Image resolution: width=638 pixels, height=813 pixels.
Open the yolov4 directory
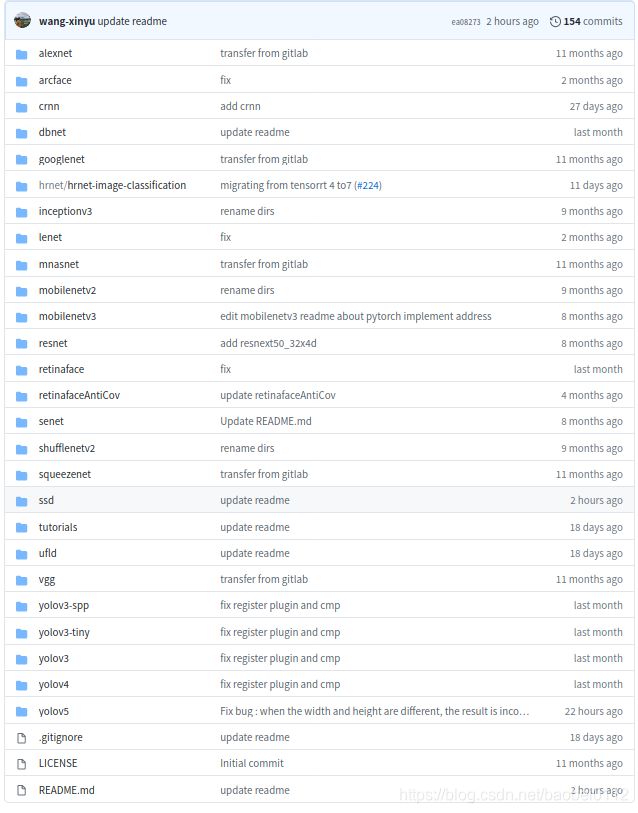[53, 684]
